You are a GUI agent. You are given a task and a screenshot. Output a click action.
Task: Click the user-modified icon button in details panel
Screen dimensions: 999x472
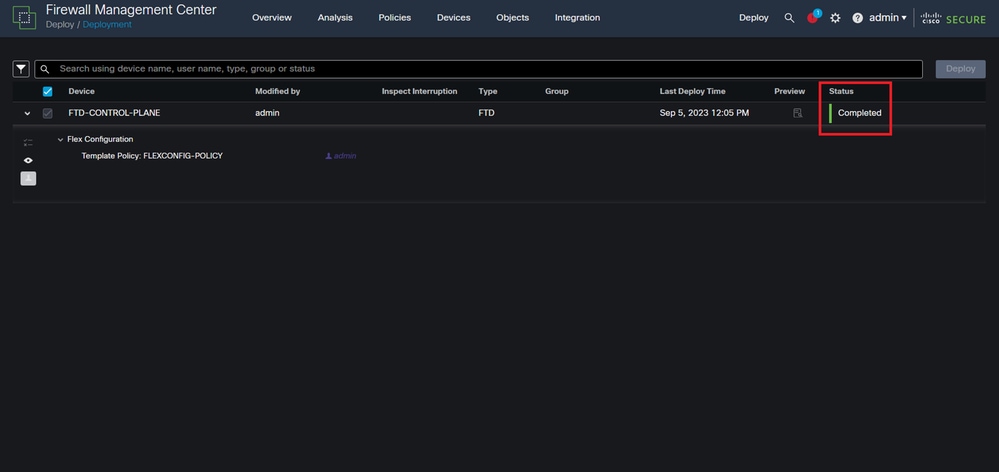click(28, 178)
